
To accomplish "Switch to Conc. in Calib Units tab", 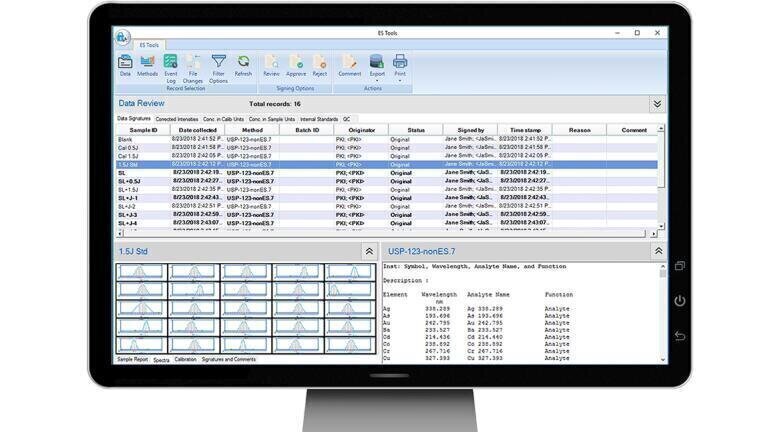I will tap(223, 119).
